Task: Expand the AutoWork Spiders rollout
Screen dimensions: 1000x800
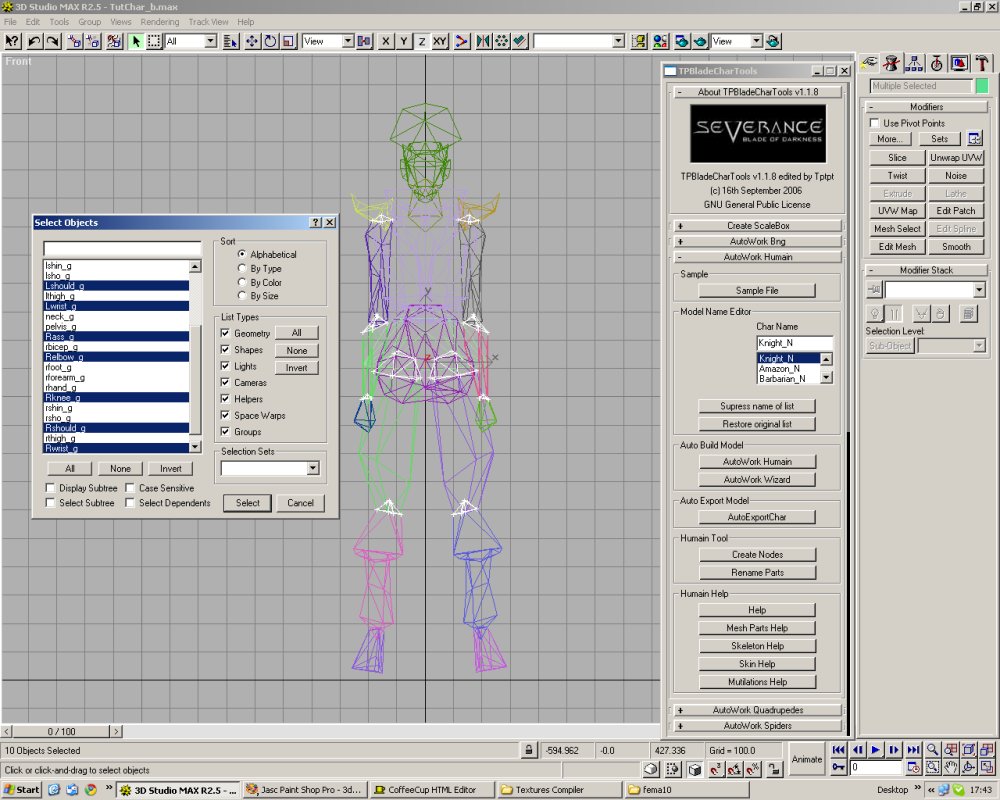Action: tap(758, 726)
